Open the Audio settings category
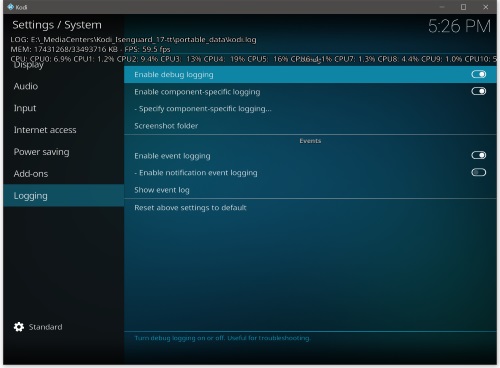Viewport: 500px width, 368px height. tap(63, 86)
